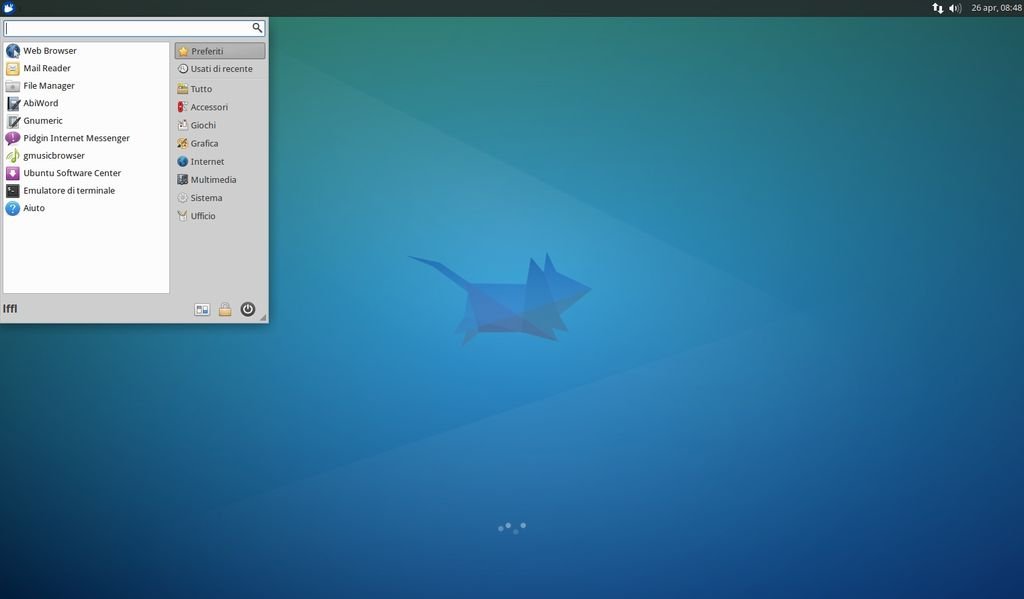Launch Web Browser from the favorites list
This screenshot has width=1024, height=599.
click(x=49, y=51)
